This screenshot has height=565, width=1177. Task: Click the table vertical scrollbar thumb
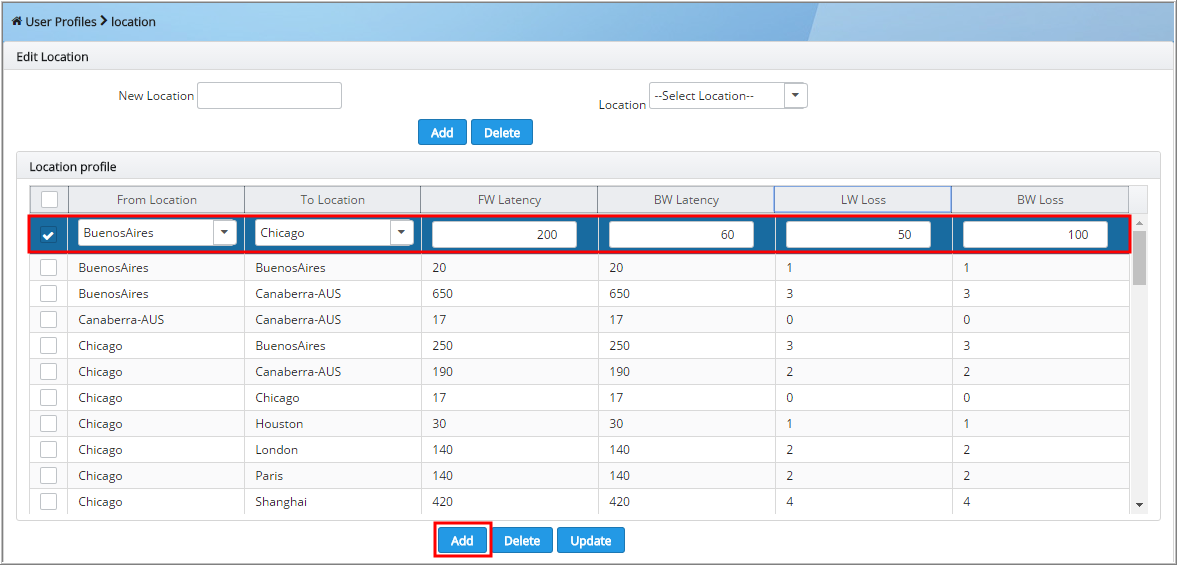pos(1139,258)
